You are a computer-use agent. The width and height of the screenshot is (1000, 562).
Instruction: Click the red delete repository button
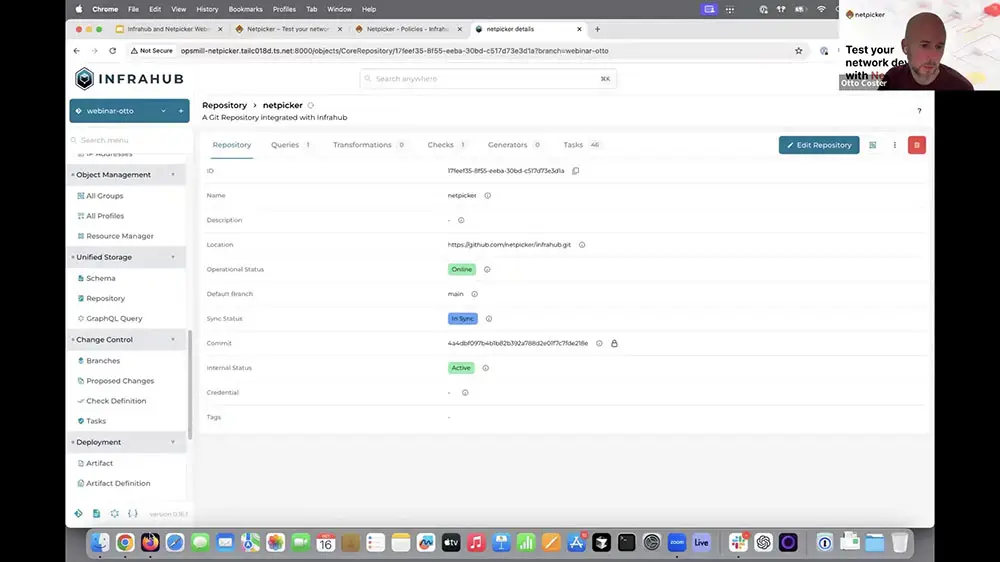[x=916, y=145]
